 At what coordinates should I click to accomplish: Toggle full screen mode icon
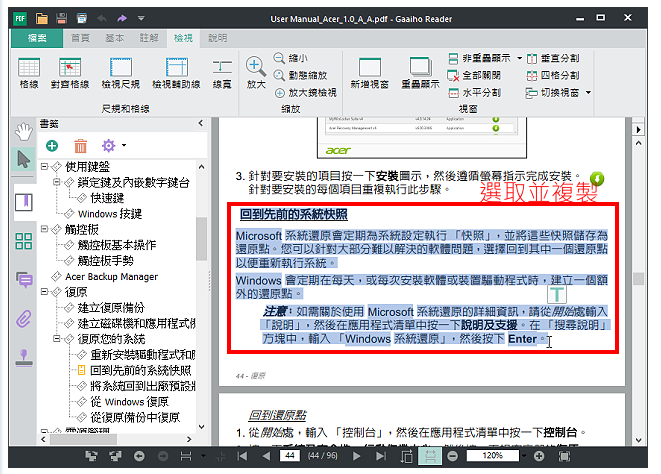pyautogui.click(x=564, y=456)
